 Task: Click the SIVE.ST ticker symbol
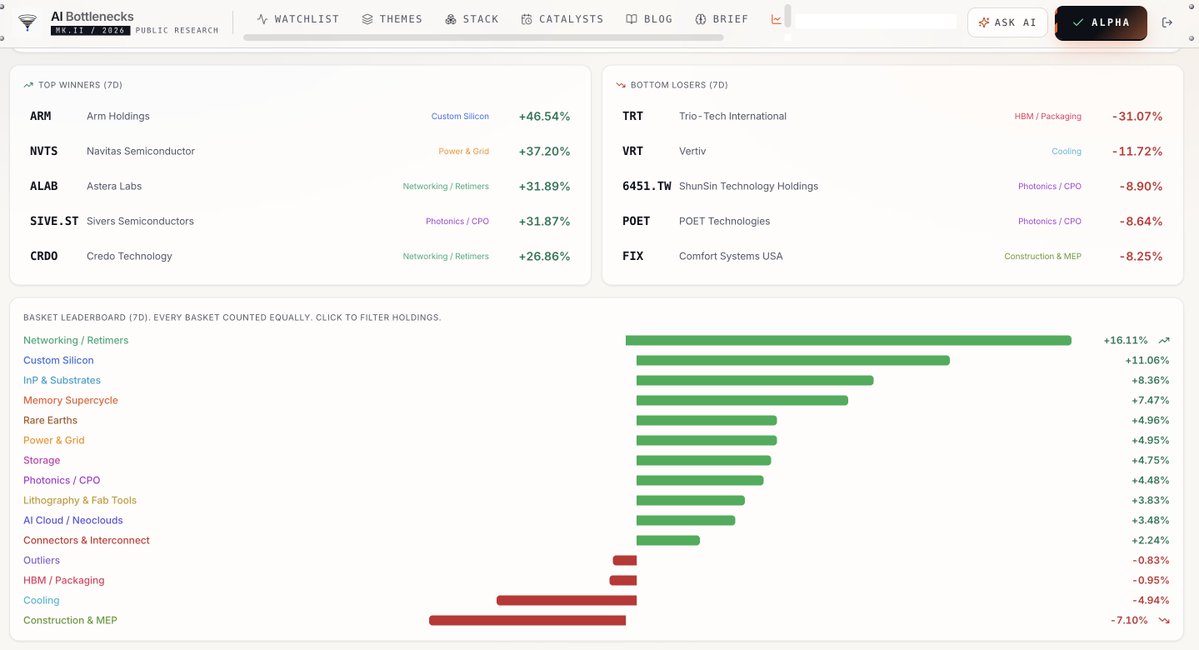pyautogui.click(x=54, y=221)
